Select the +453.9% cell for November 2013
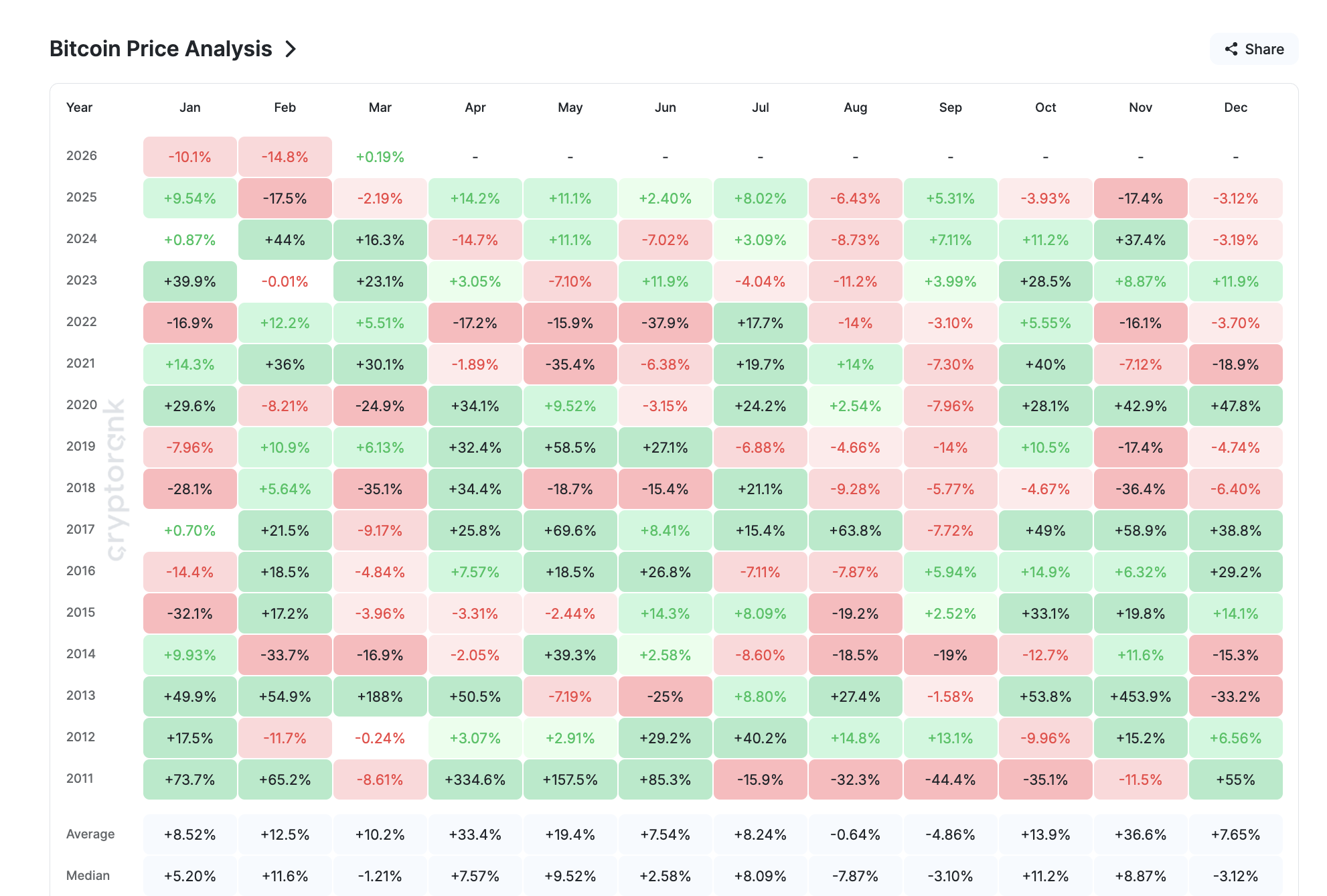Screen dimensions: 1327x896 point(1140,696)
